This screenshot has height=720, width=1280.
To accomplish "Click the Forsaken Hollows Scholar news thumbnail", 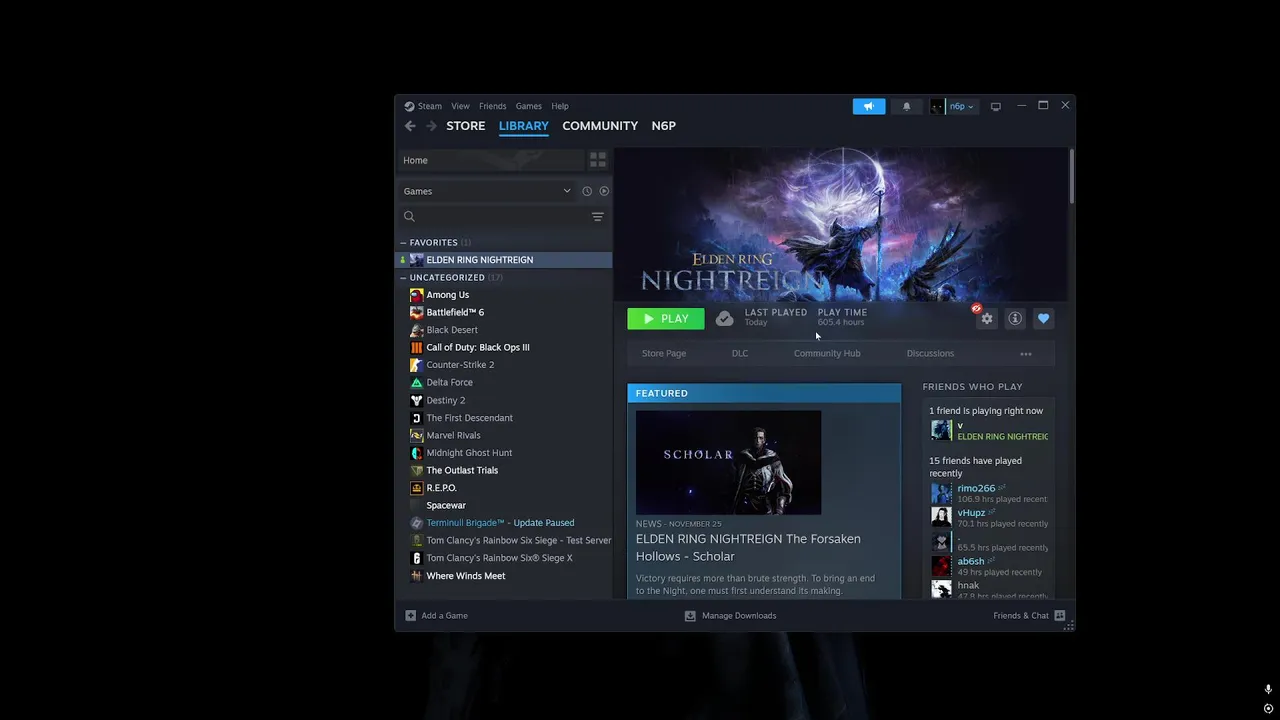I will pyautogui.click(x=728, y=463).
